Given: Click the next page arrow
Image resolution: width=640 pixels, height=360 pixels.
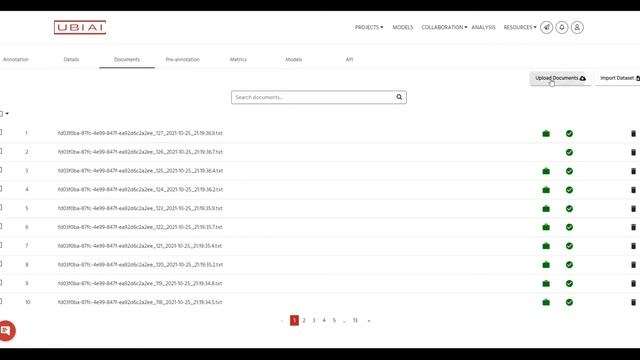Looking at the screenshot, I should click(369, 320).
